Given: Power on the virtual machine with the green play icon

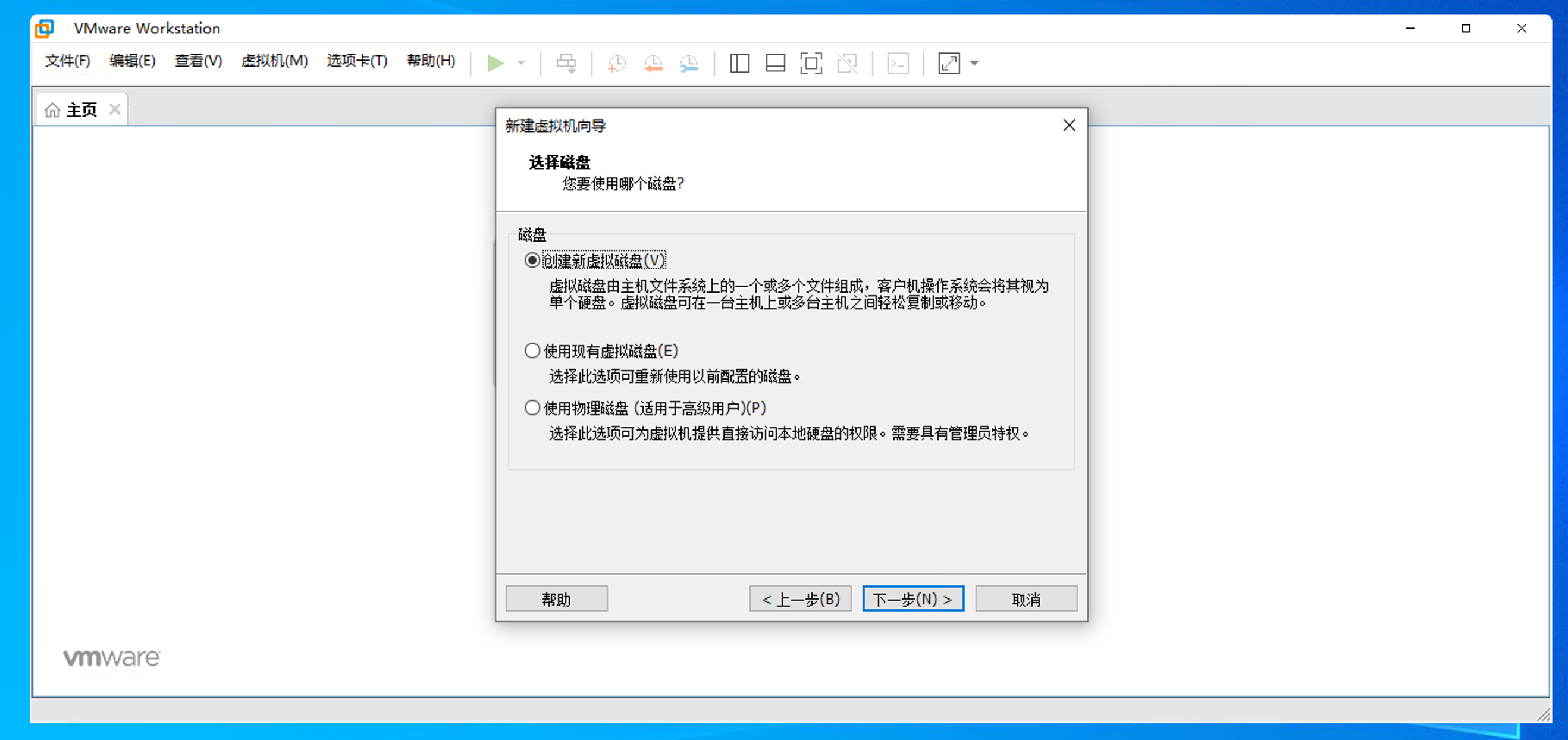Looking at the screenshot, I should 496,62.
